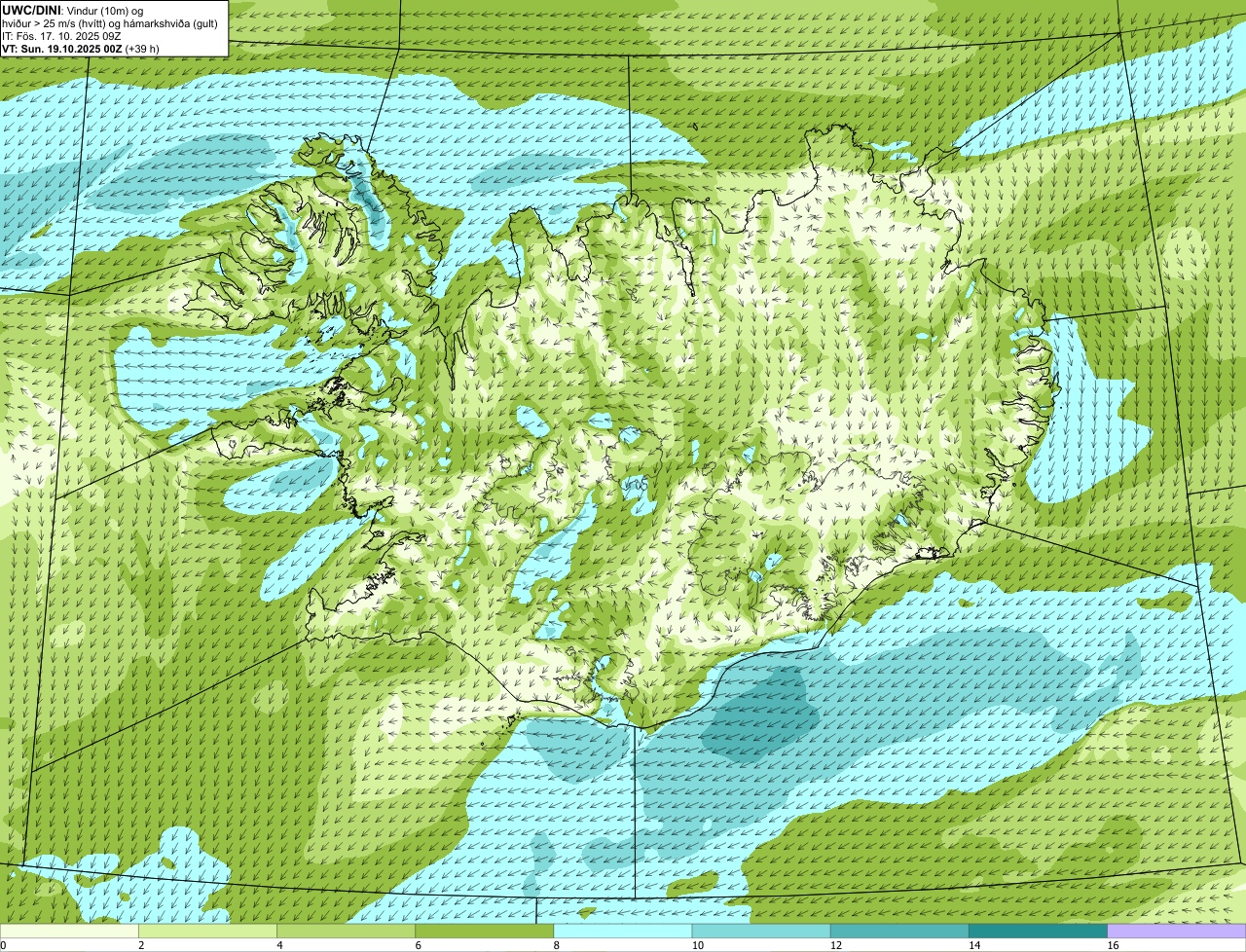Click the legend value label '14'
Screen dimensions: 1246x952
pyautogui.click(x=974, y=945)
